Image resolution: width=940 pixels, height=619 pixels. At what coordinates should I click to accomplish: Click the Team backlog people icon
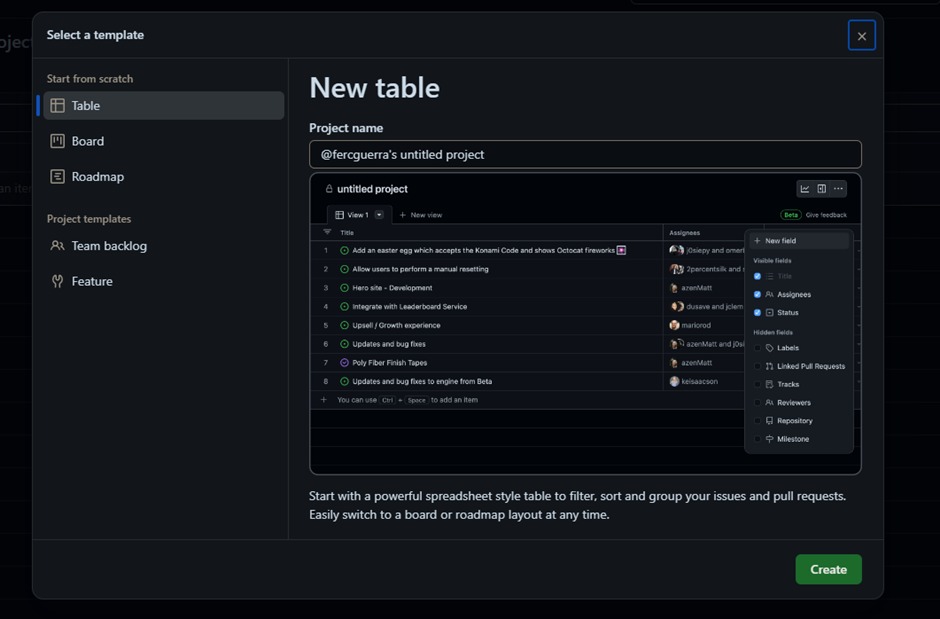click(58, 246)
